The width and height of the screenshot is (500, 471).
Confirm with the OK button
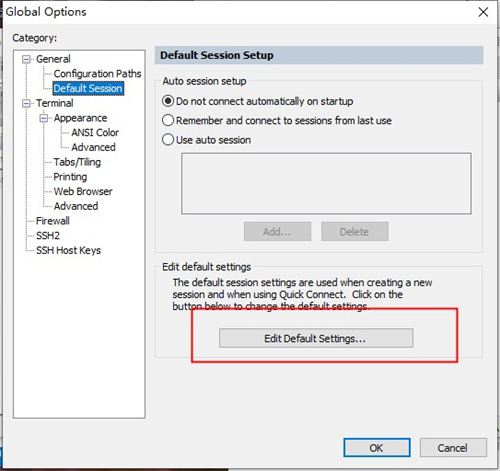(x=377, y=448)
